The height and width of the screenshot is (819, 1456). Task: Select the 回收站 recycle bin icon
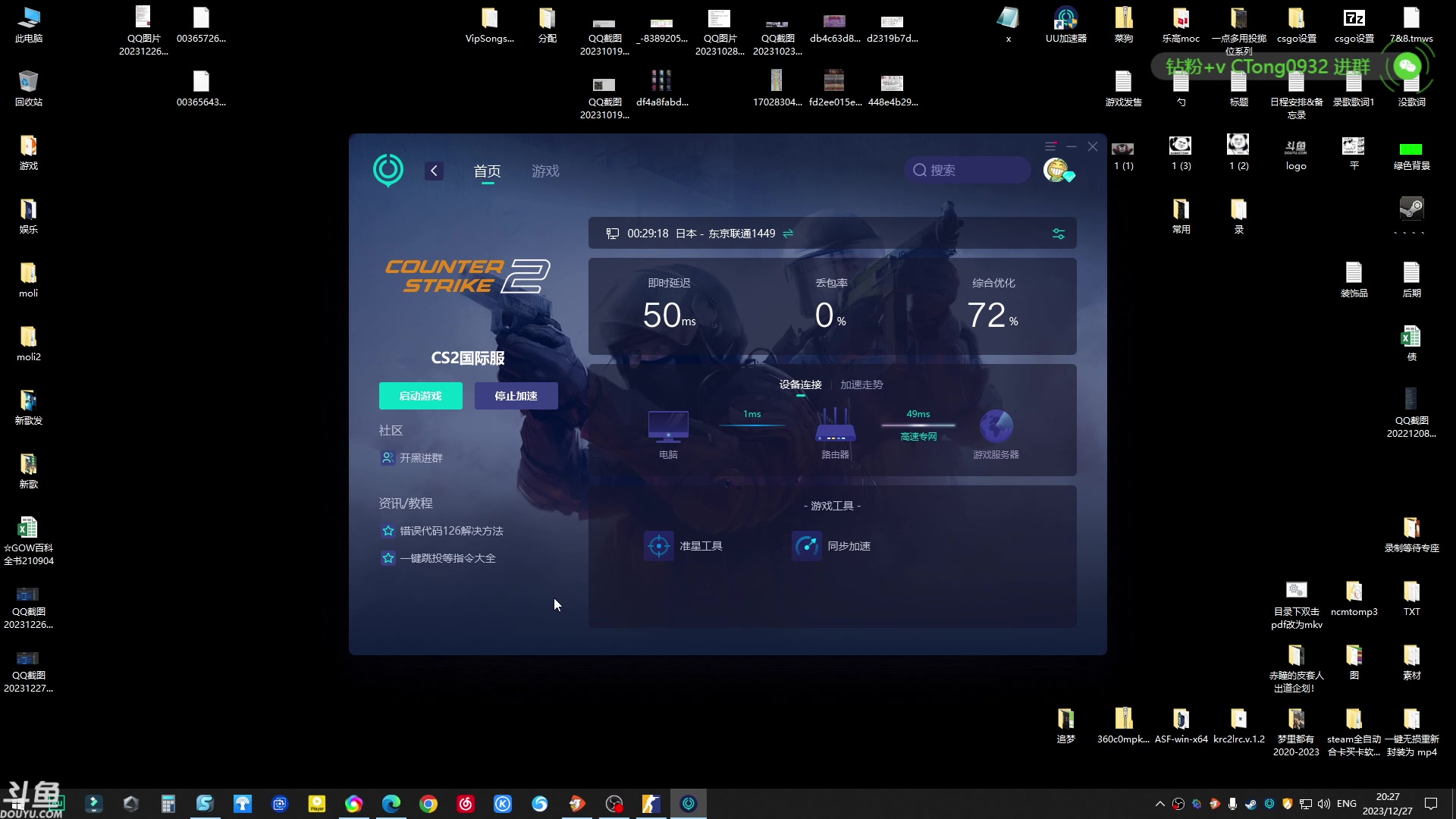[x=29, y=89]
